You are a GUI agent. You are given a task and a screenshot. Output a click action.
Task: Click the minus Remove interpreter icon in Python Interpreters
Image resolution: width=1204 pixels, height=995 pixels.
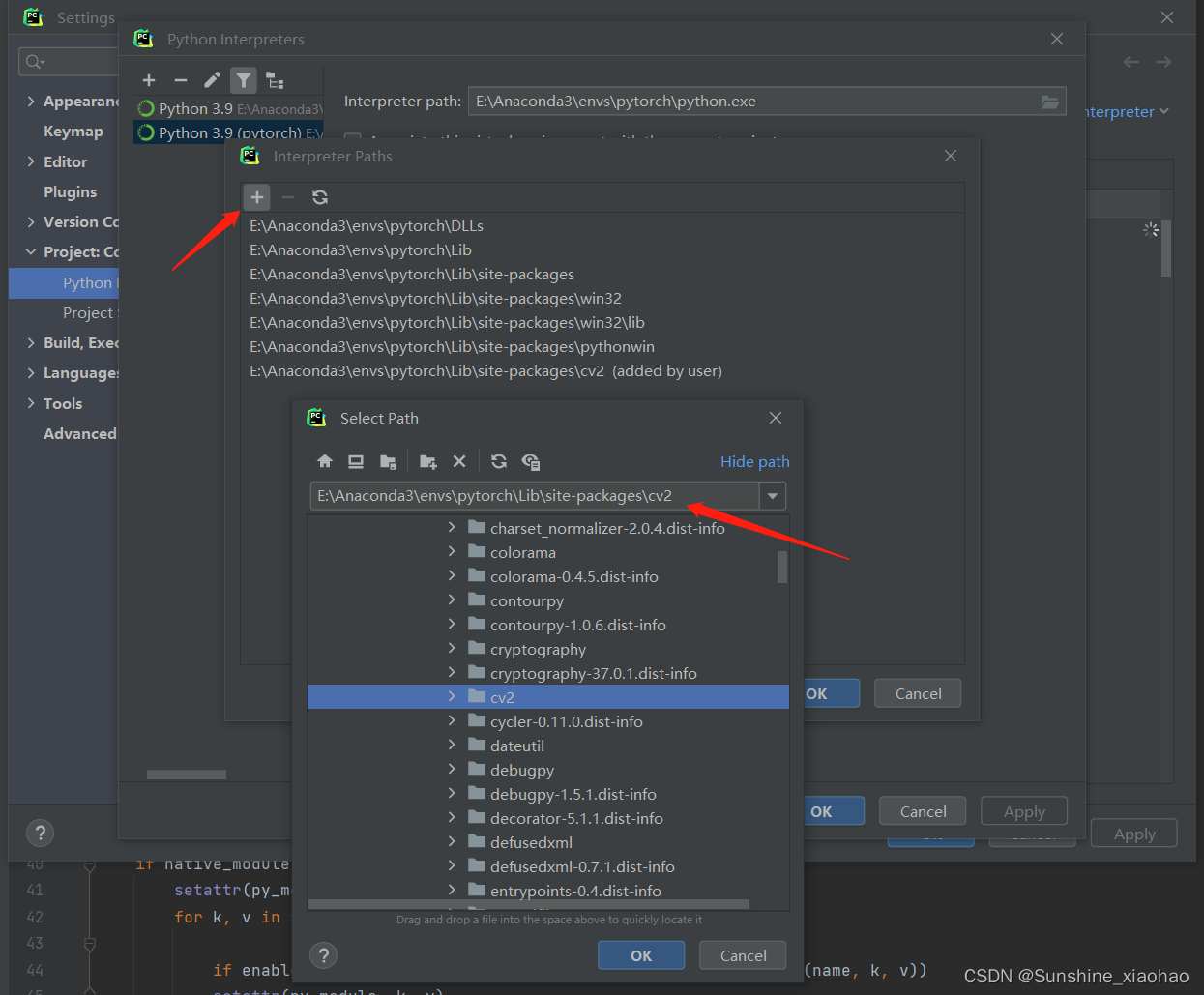180,80
